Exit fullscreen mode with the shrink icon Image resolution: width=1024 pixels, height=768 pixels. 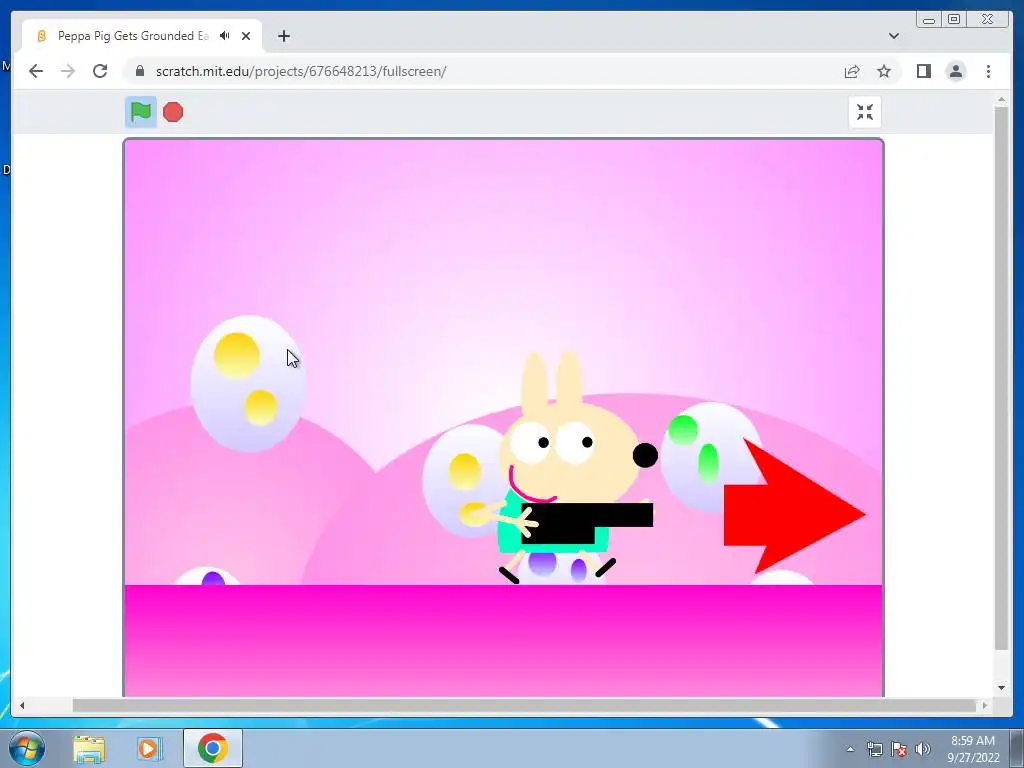coord(865,112)
